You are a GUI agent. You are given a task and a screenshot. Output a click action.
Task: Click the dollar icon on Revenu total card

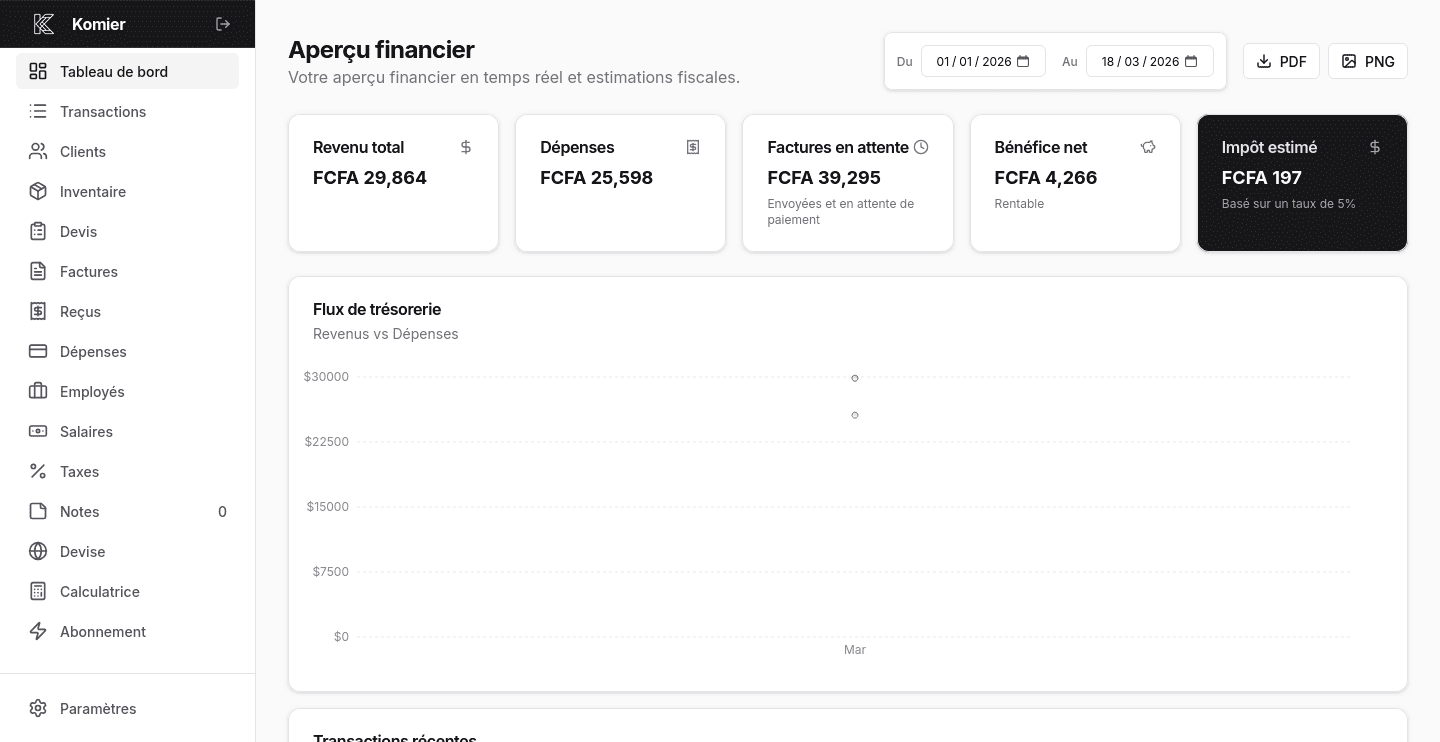click(x=466, y=147)
